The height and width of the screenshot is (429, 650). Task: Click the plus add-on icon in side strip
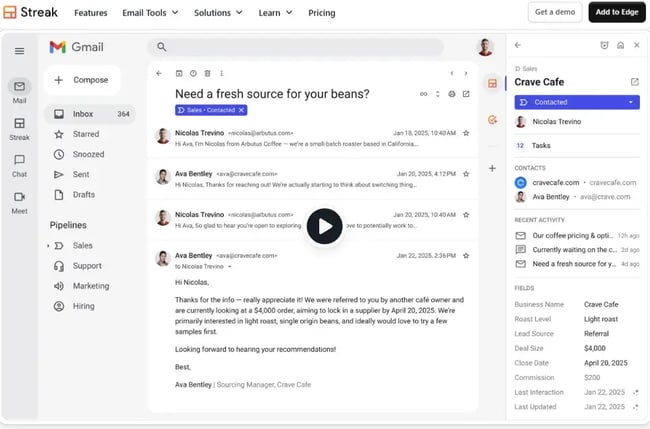pyautogui.click(x=492, y=168)
